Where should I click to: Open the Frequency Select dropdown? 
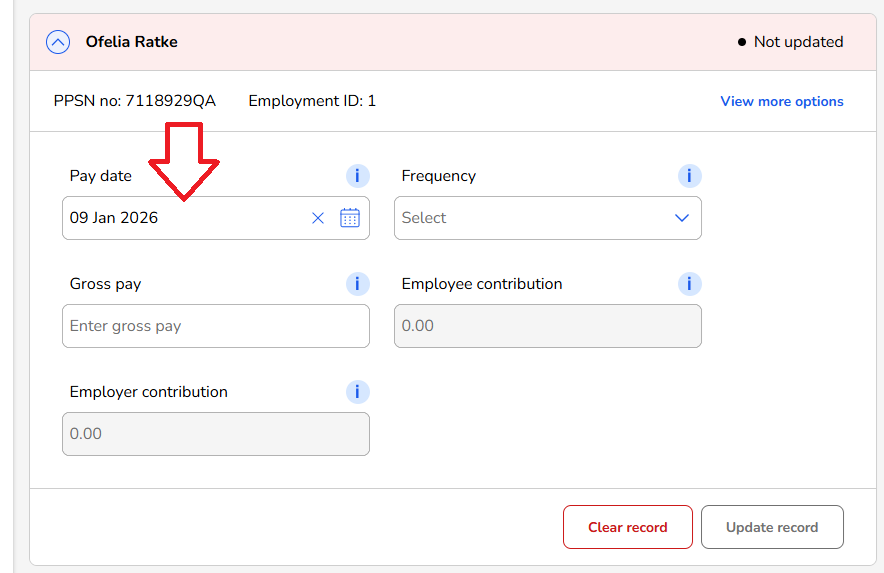point(530,218)
